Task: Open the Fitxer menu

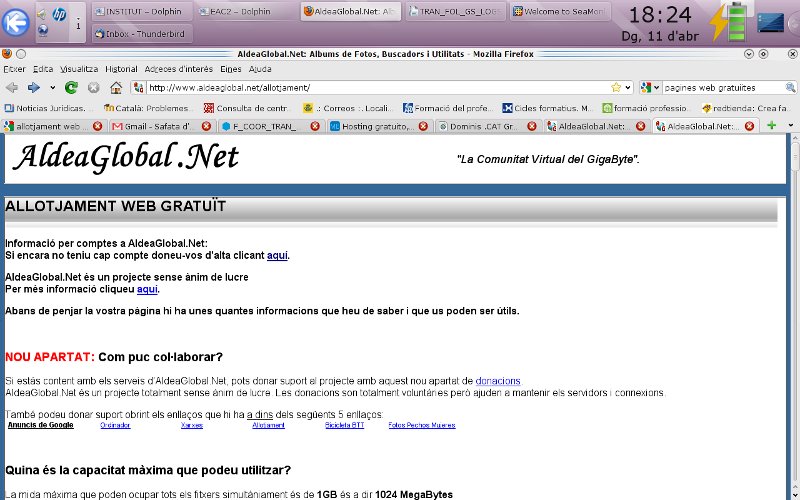Action: point(14,69)
